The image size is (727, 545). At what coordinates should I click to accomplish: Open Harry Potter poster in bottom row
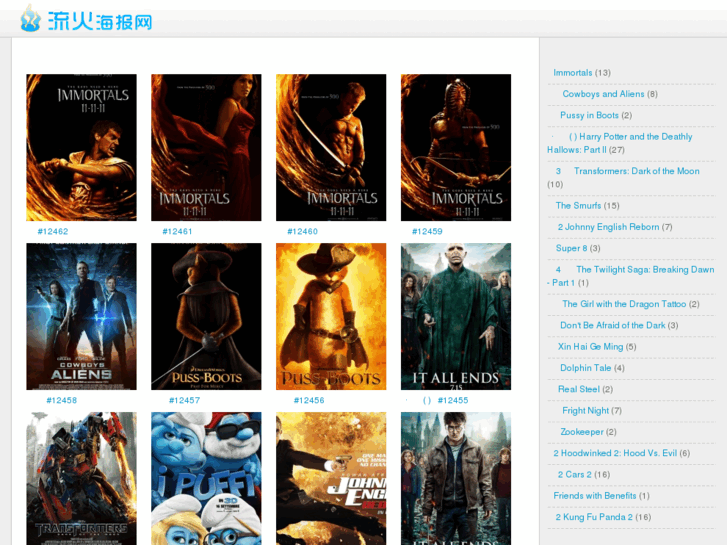456,479
